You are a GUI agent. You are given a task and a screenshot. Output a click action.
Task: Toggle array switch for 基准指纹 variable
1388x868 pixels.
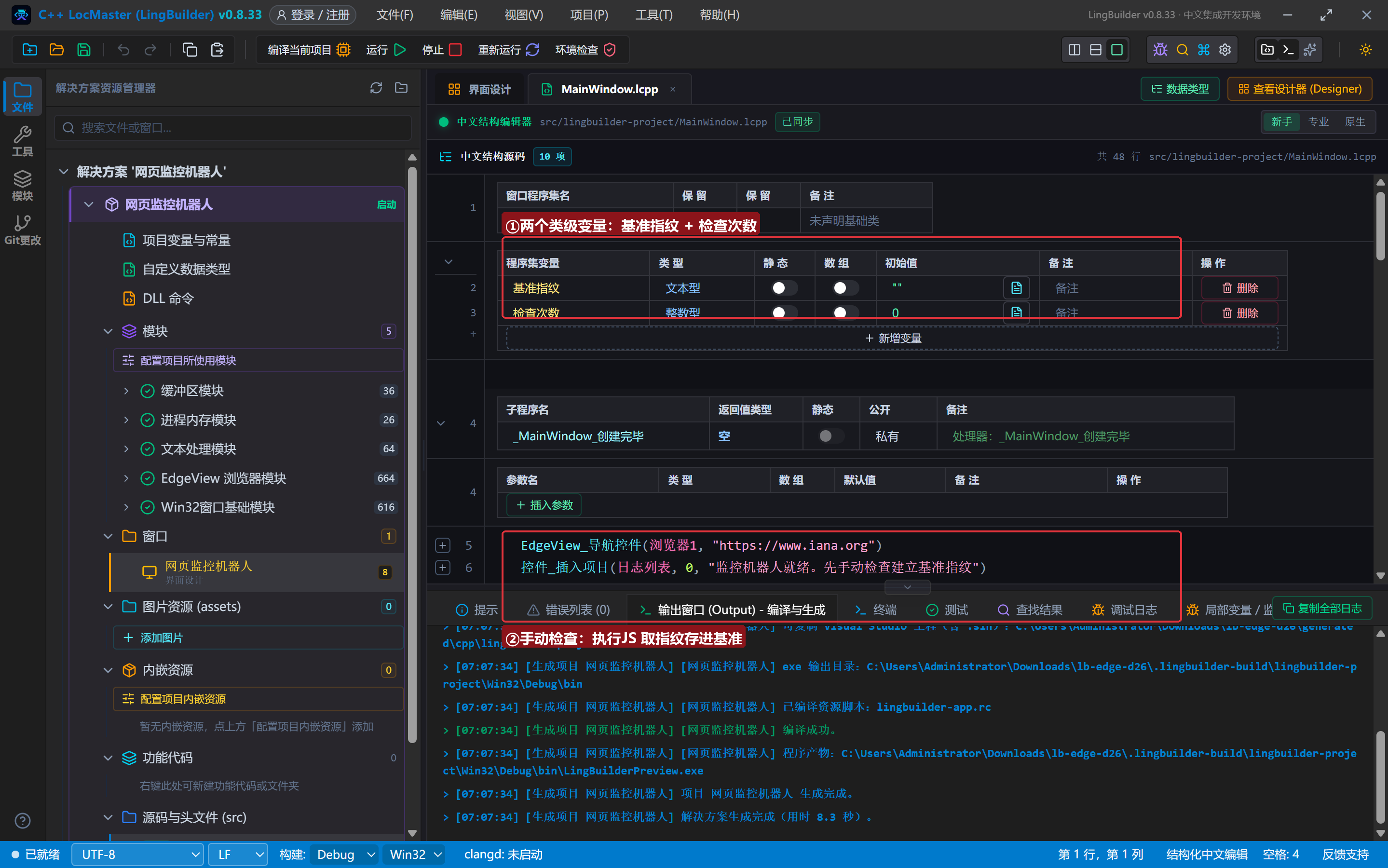(845, 287)
